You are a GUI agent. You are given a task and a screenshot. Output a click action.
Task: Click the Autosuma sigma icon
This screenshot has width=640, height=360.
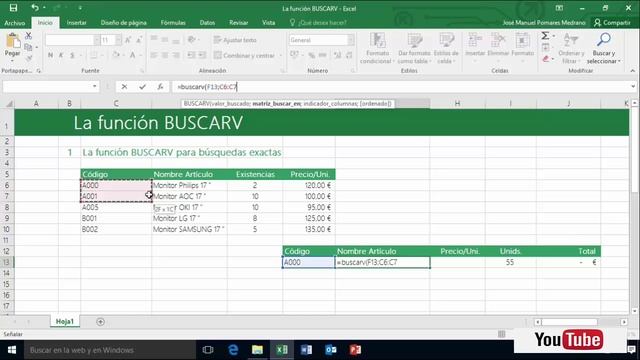pyautogui.click(x=545, y=36)
